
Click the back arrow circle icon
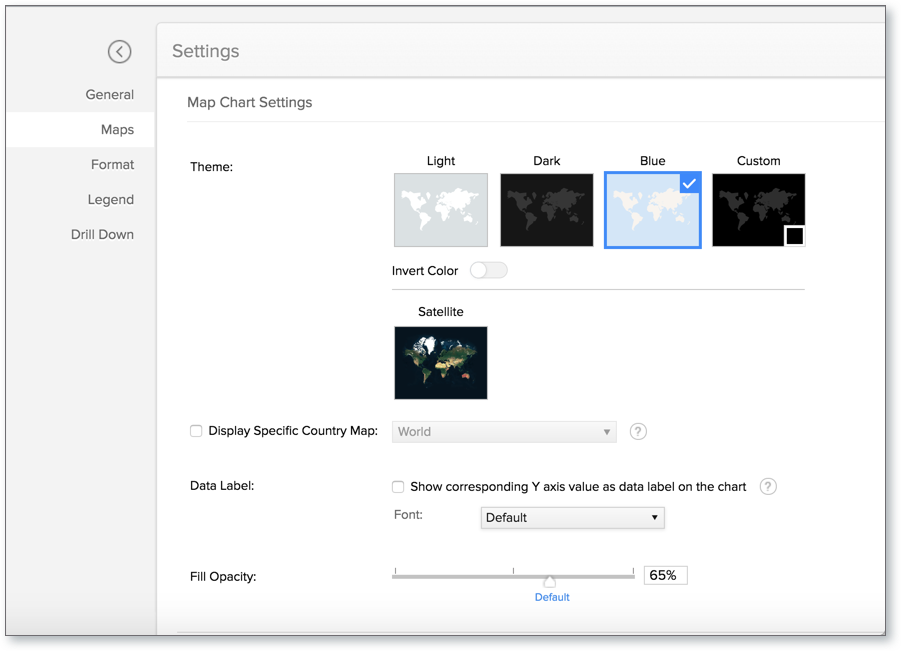[x=120, y=52]
